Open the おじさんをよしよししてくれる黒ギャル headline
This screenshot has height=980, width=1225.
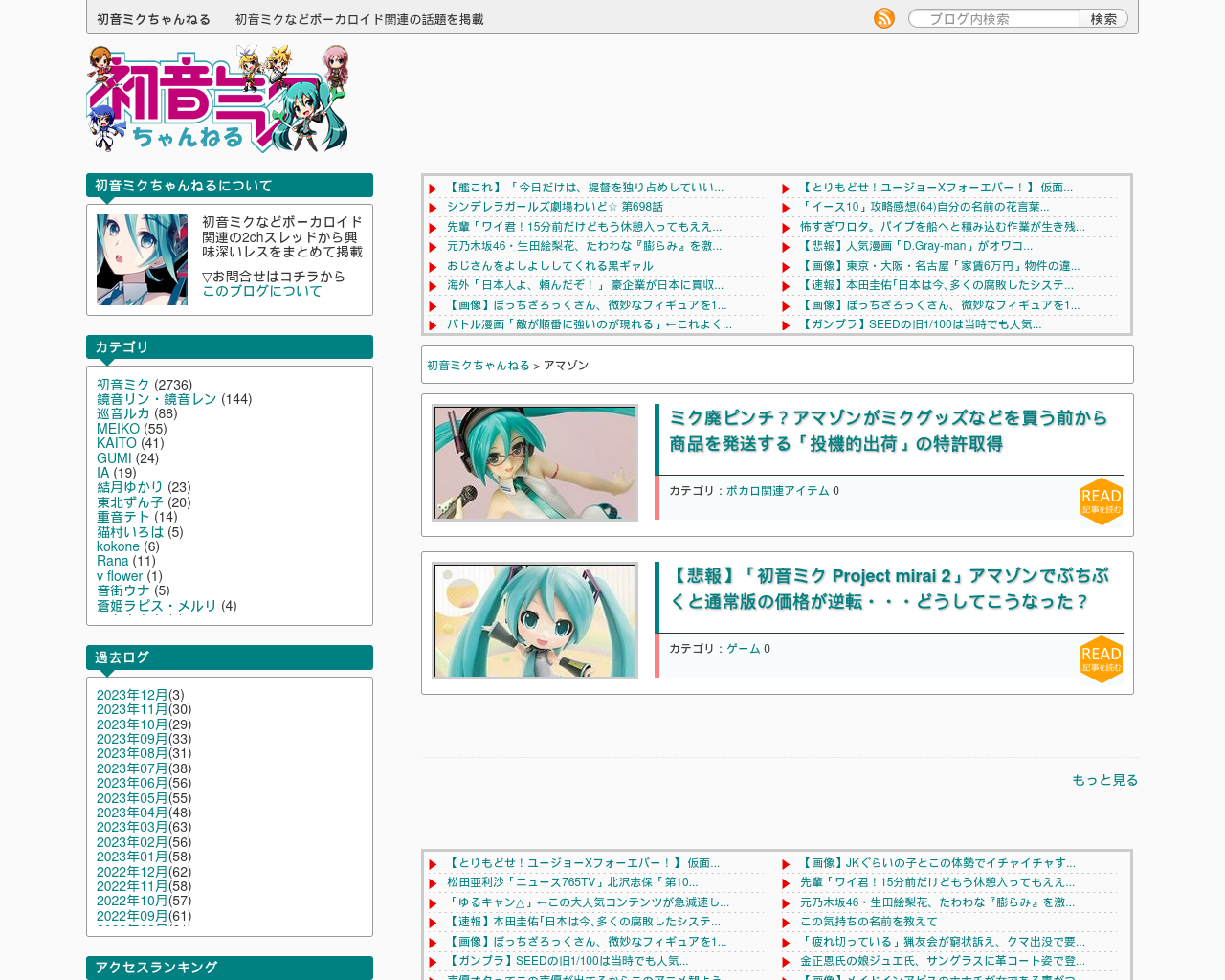[x=549, y=266]
